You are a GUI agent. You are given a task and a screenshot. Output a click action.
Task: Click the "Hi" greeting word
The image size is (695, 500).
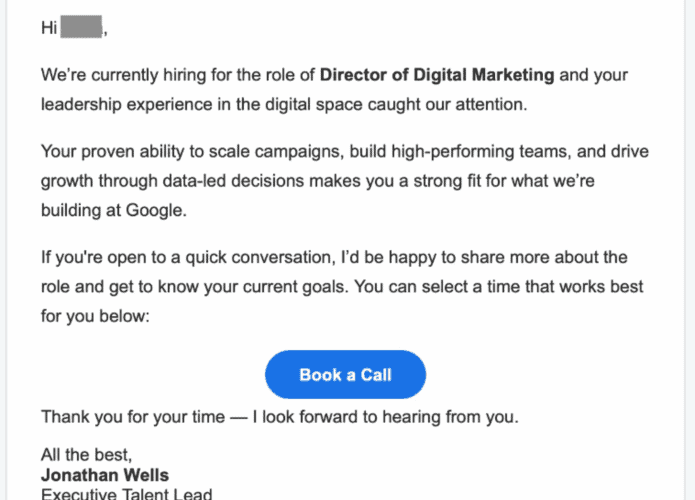pos(49,28)
